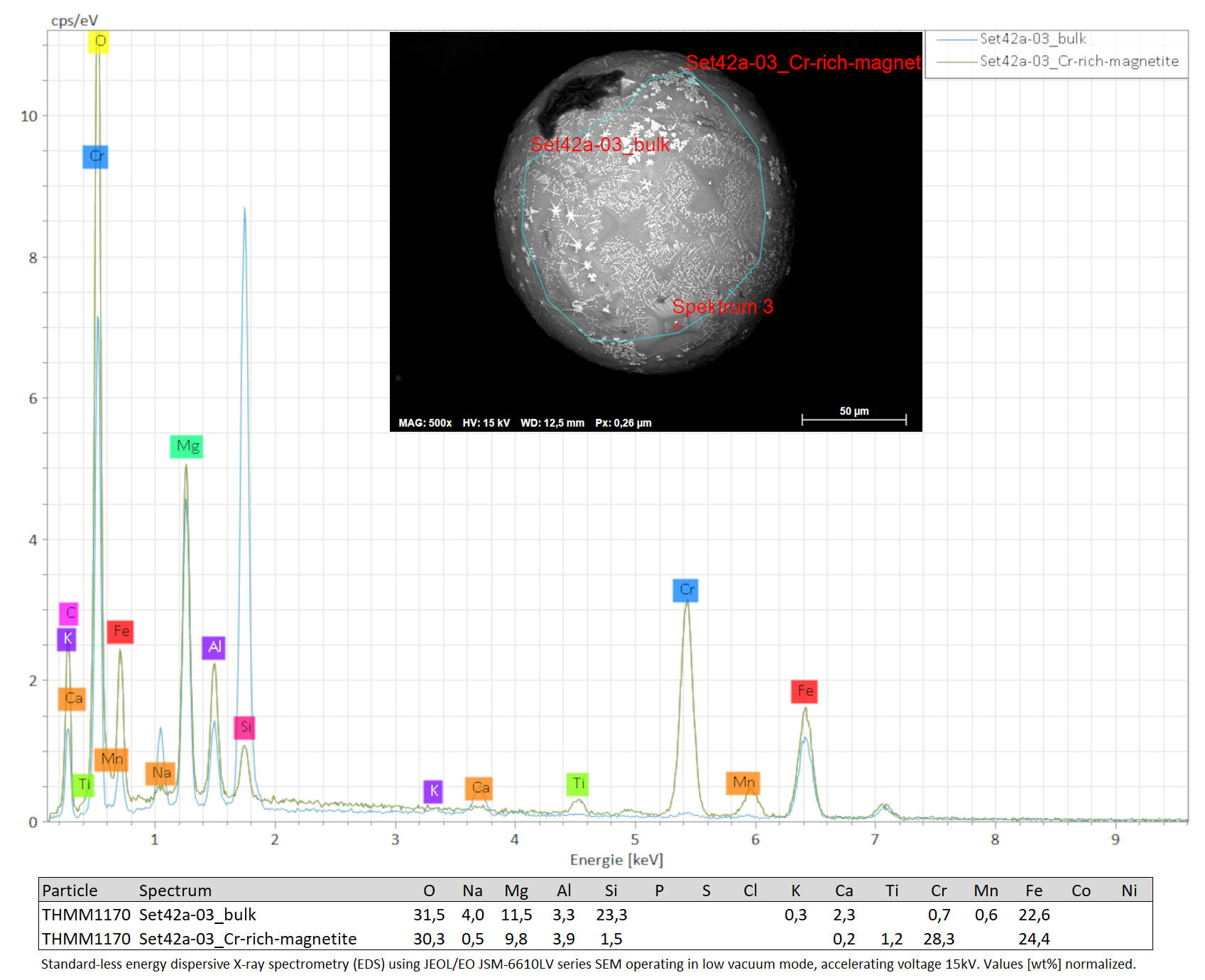1205x980 pixels.
Task: Click the Cl column header in table
Action: 750,891
